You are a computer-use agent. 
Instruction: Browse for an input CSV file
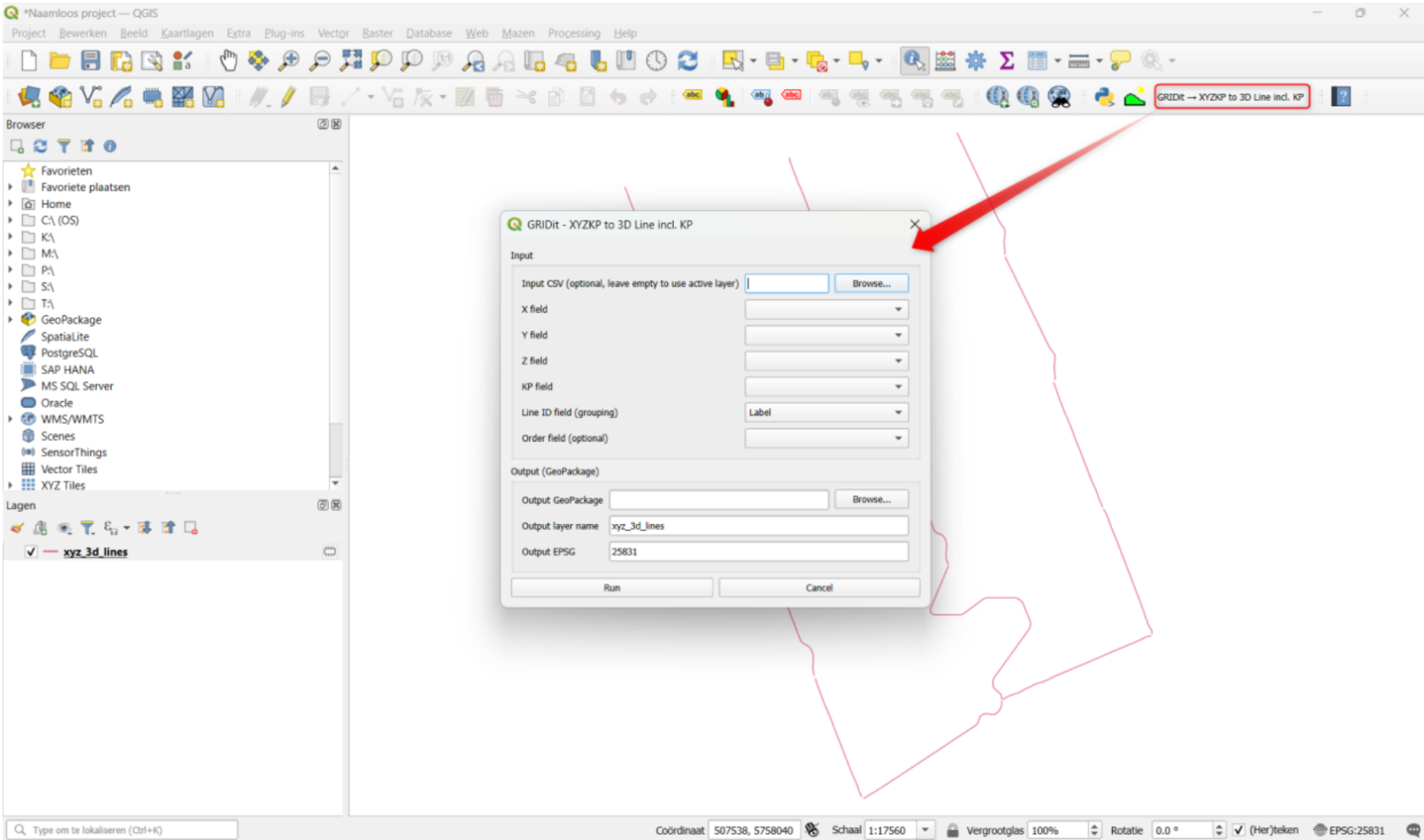pos(871,283)
